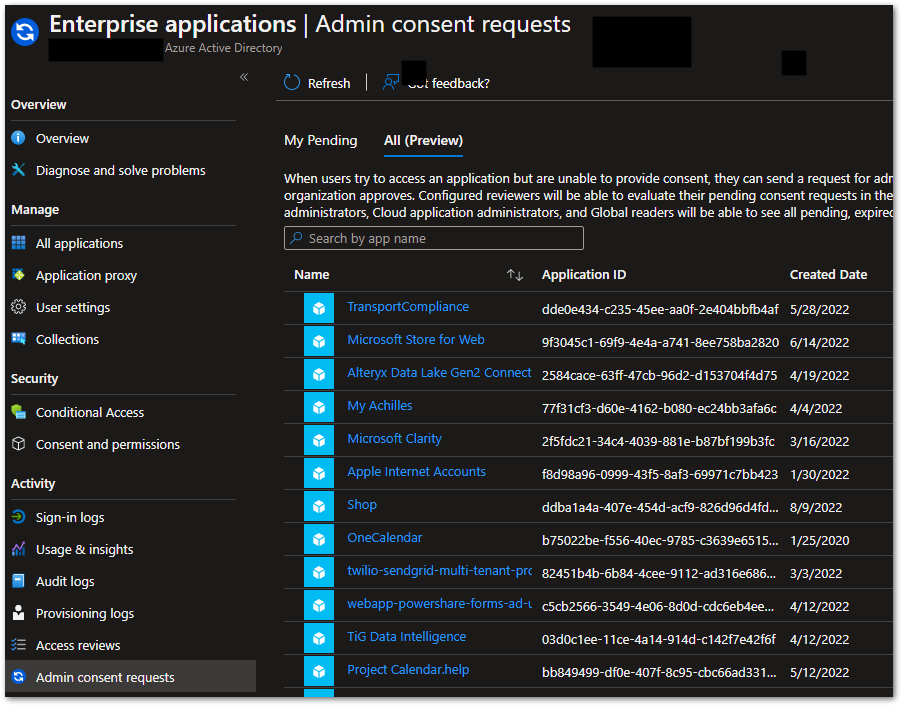Click the Conditional Access icon
The width and height of the screenshot is (902, 706).
(x=18, y=412)
